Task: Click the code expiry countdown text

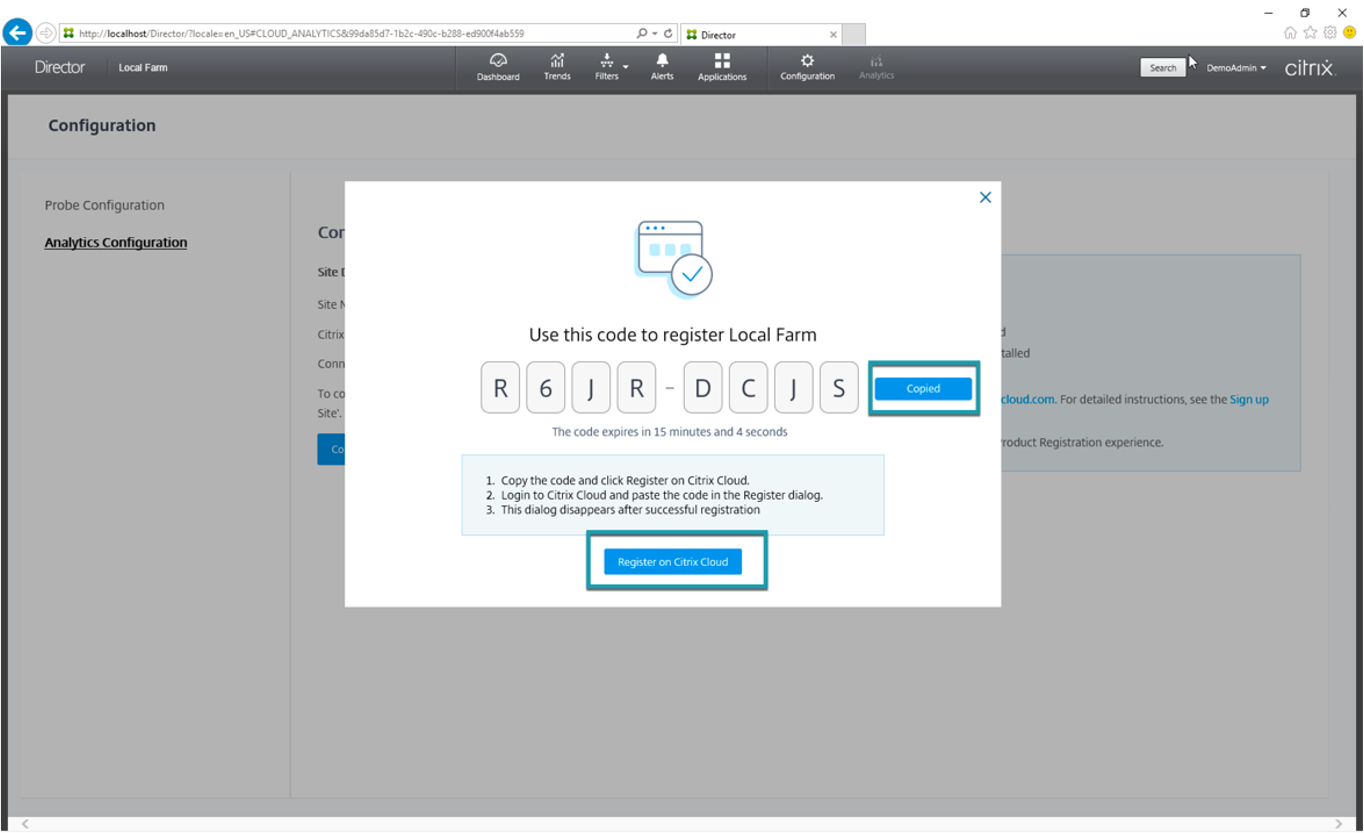Action: coord(670,432)
